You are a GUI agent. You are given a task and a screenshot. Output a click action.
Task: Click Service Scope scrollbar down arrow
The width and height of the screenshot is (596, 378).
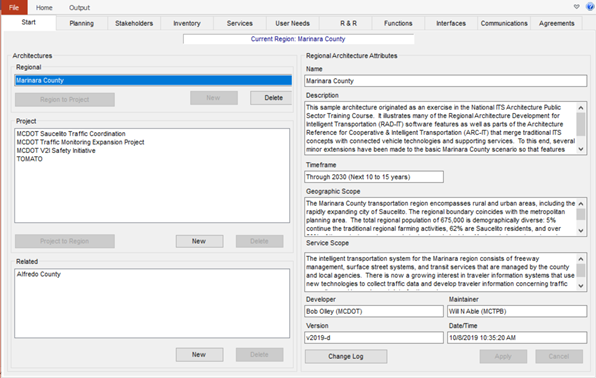581,286
